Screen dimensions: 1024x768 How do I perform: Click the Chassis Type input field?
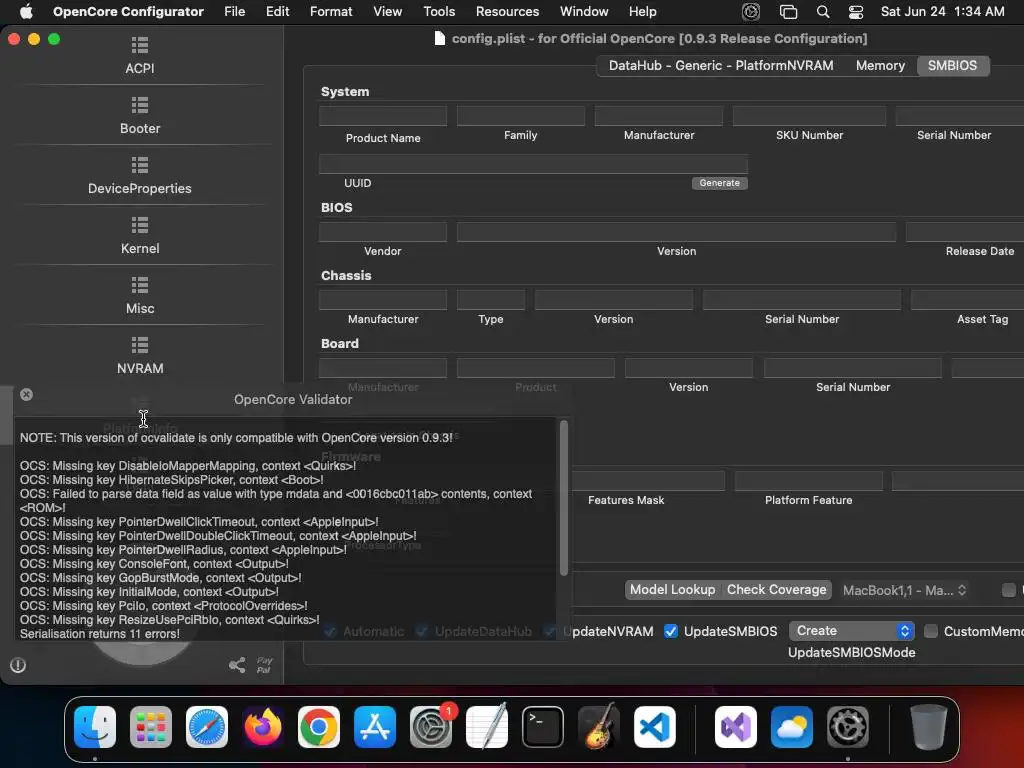pyautogui.click(x=490, y=300)
